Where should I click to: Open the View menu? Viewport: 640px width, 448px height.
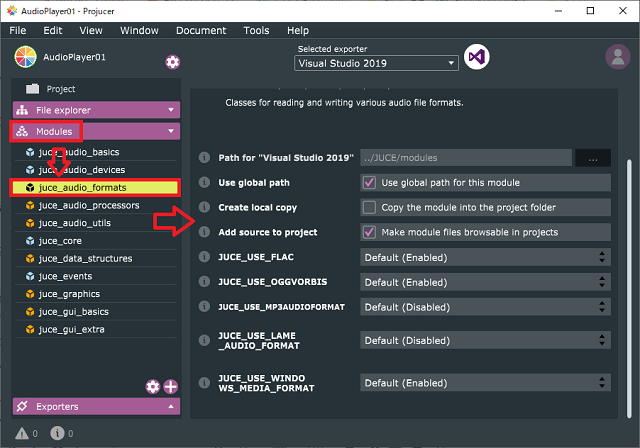(x=91, y=31)
